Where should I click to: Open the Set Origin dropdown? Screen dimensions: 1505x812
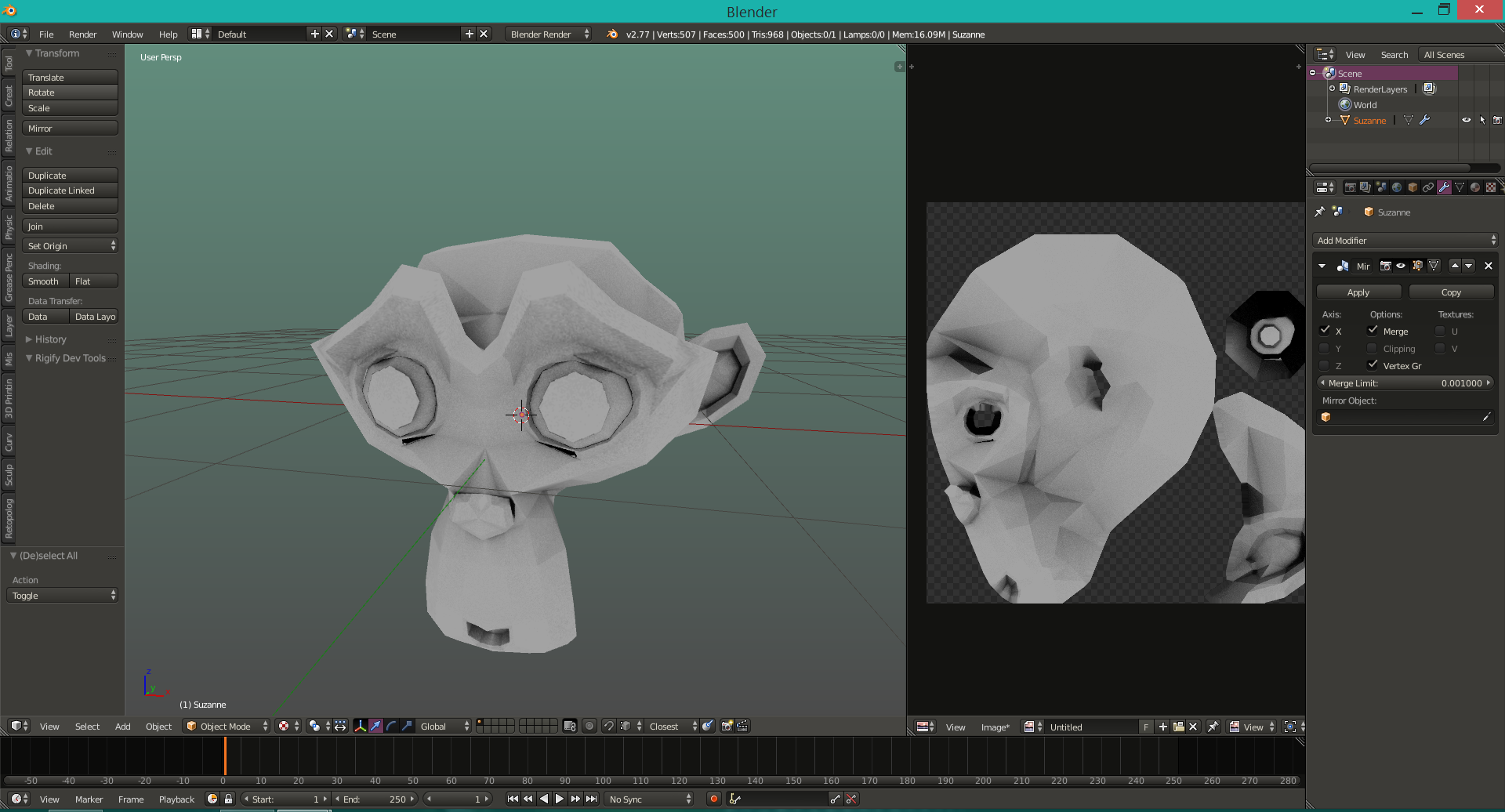click(71, 245)
